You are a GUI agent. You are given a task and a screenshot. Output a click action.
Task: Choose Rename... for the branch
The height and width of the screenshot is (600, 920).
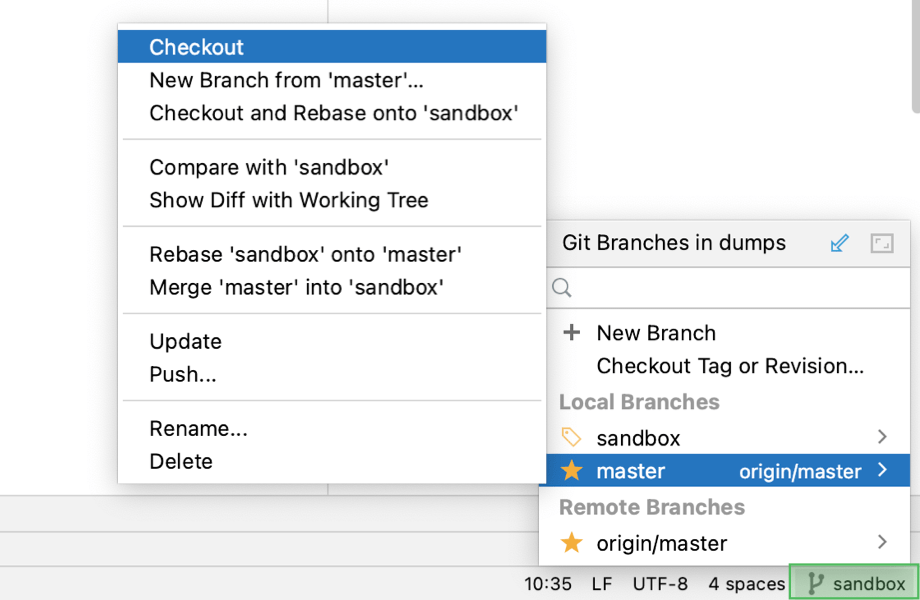pyautogui.click(x=332, y=428)
